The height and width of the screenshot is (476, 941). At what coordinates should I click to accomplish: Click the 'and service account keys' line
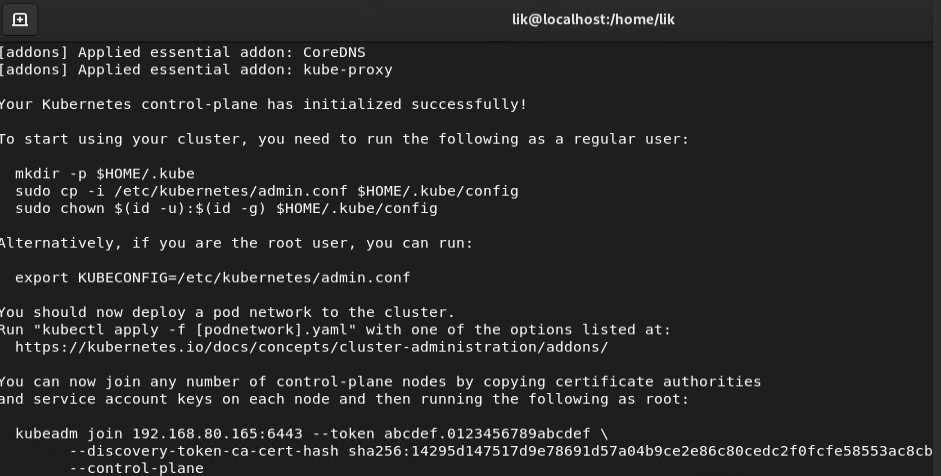coord(344,399)
